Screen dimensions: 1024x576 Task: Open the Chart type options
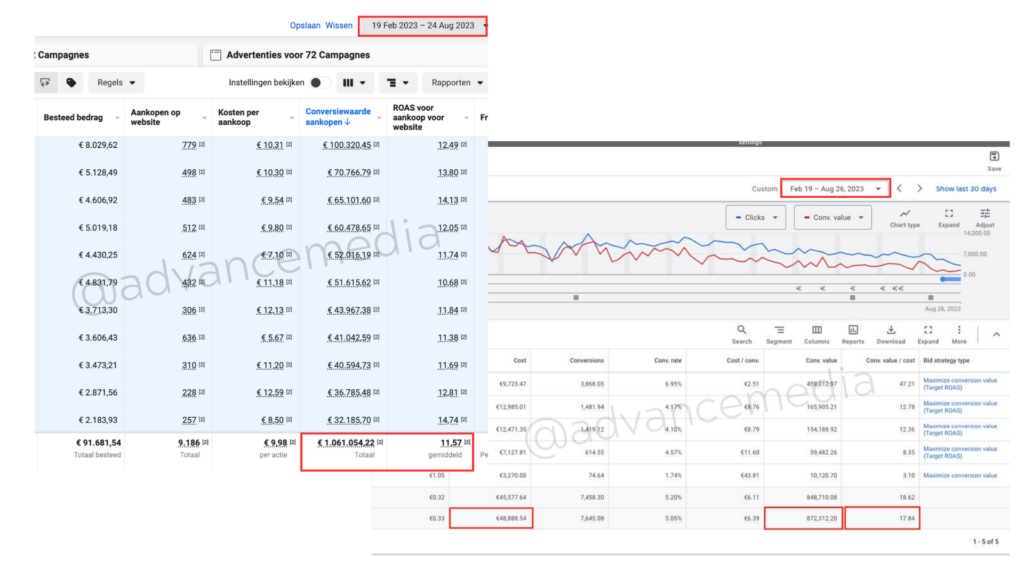point(904,217)
